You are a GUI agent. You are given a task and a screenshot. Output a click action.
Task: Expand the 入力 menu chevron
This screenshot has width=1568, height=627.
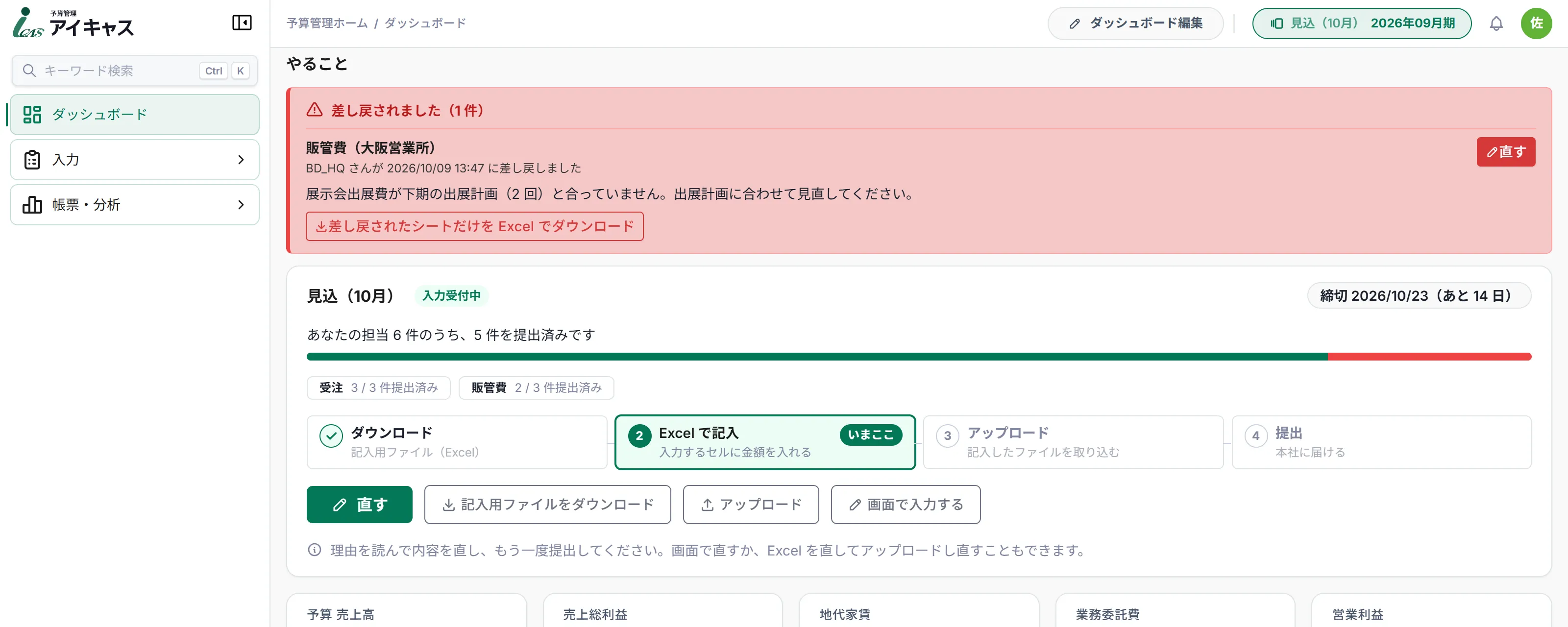pos(241,160)
